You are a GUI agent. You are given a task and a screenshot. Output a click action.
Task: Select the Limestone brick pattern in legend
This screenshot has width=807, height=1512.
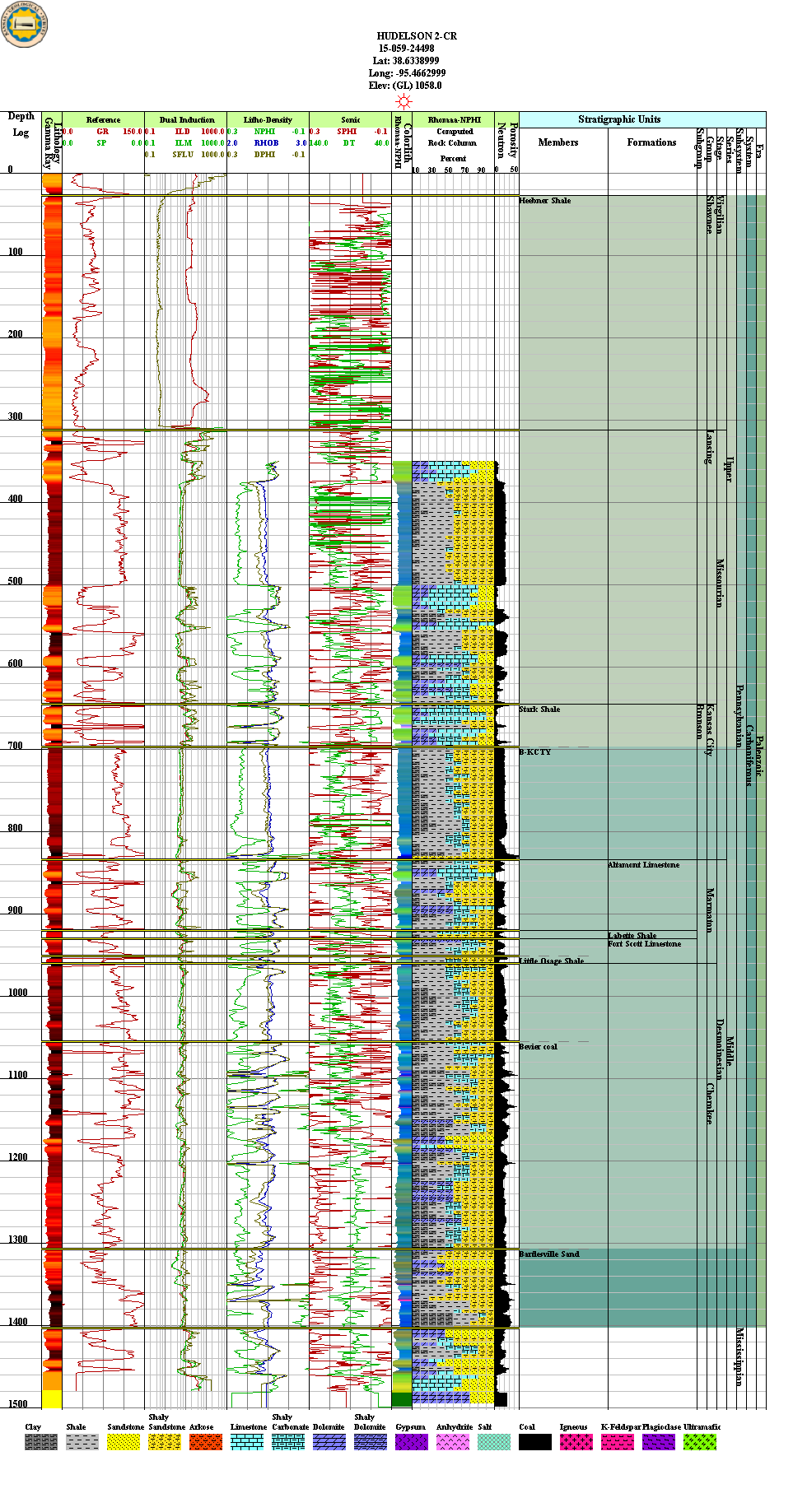pos(246,1441)
